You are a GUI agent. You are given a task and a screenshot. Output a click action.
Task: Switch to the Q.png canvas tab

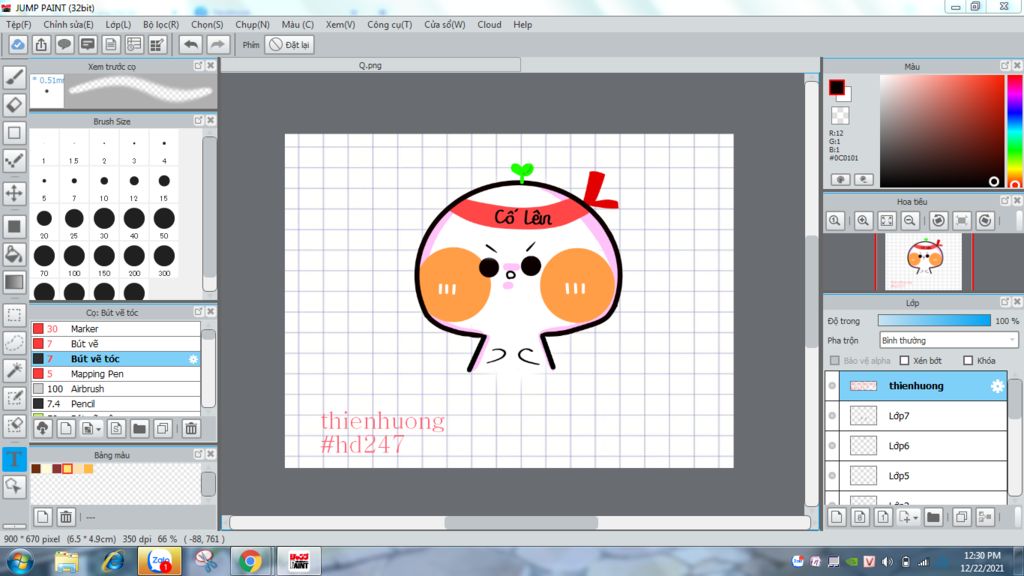click(x=370, y=65)
